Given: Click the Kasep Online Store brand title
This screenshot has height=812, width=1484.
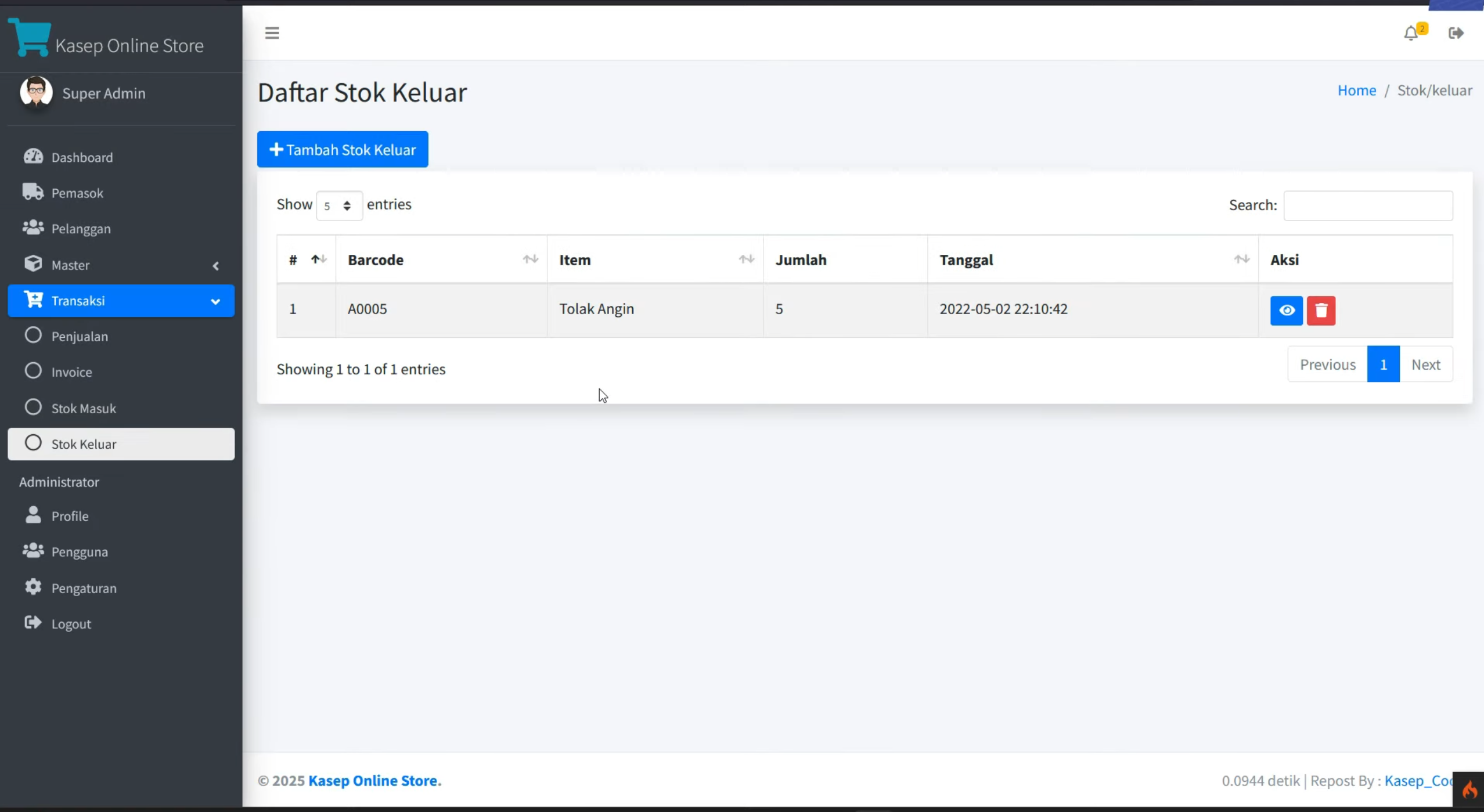Looking at the screenshot, I should coord(129,45).
